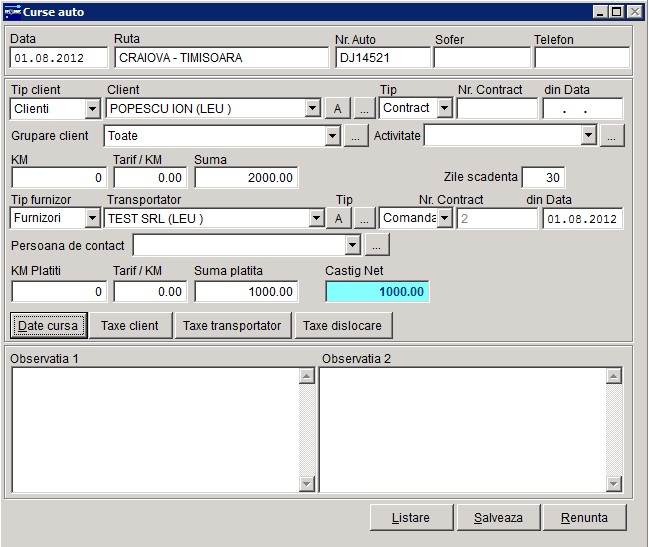Viewport: 649px width, 547px height.
Task: Click the client din Data empty date field
Action: 582,108
